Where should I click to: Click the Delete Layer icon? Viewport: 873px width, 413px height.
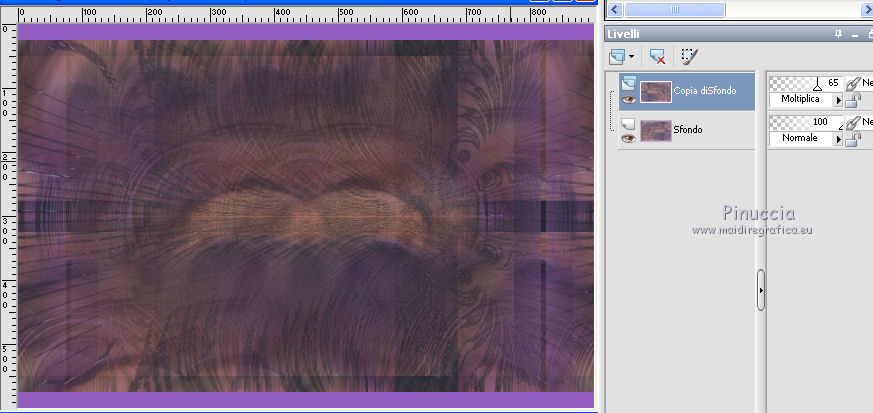(x=658, y=56)
